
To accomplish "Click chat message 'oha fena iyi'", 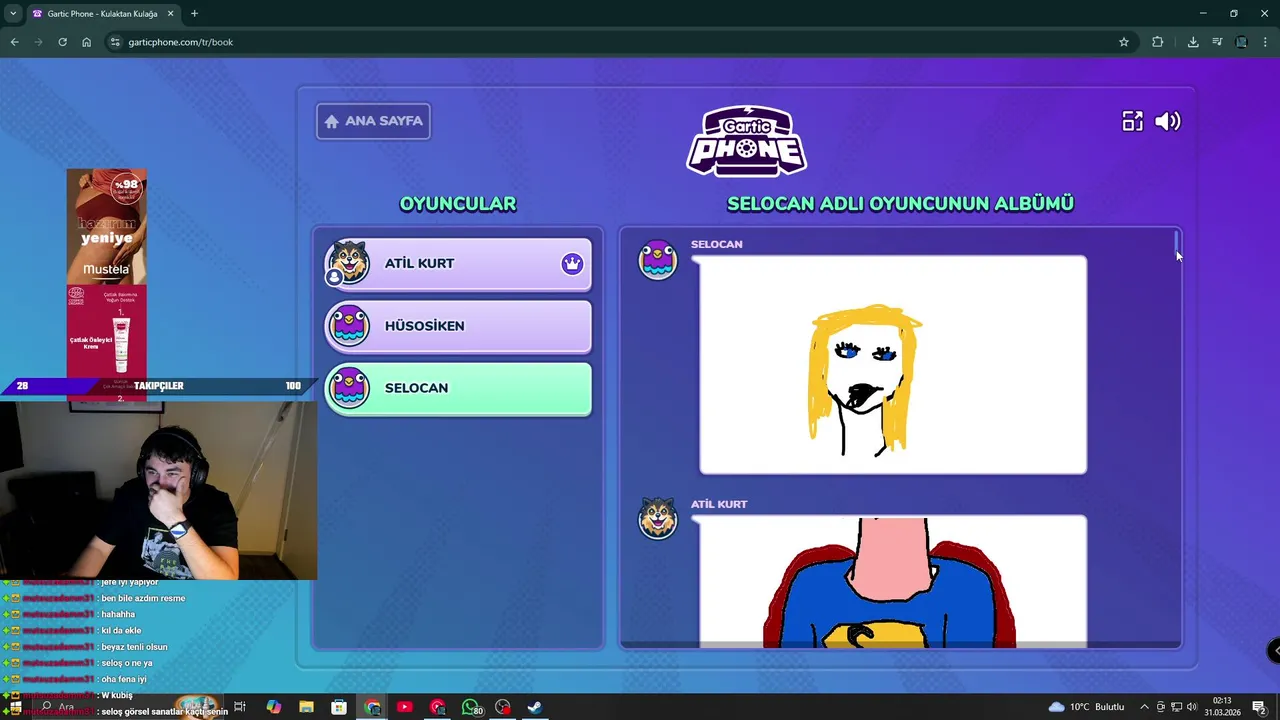I will (123, 679).
